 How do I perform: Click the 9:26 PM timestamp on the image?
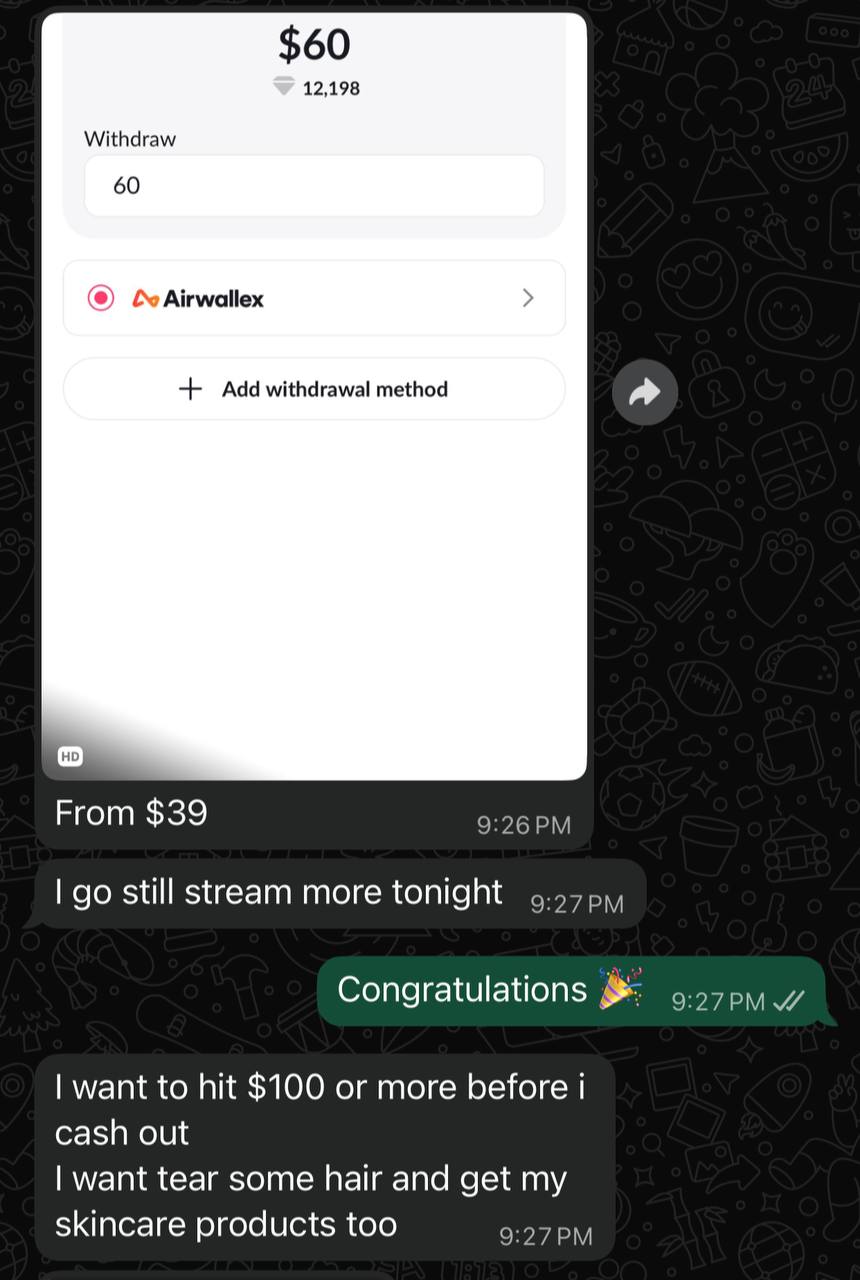[524, 825]
